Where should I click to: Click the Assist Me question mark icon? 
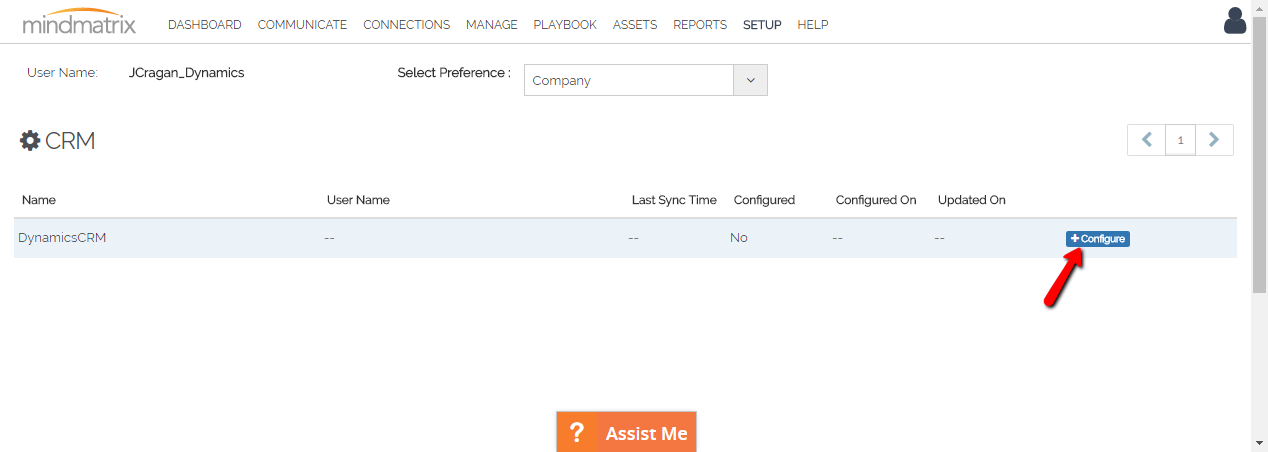pyautogui.click(x=577, y=433)
